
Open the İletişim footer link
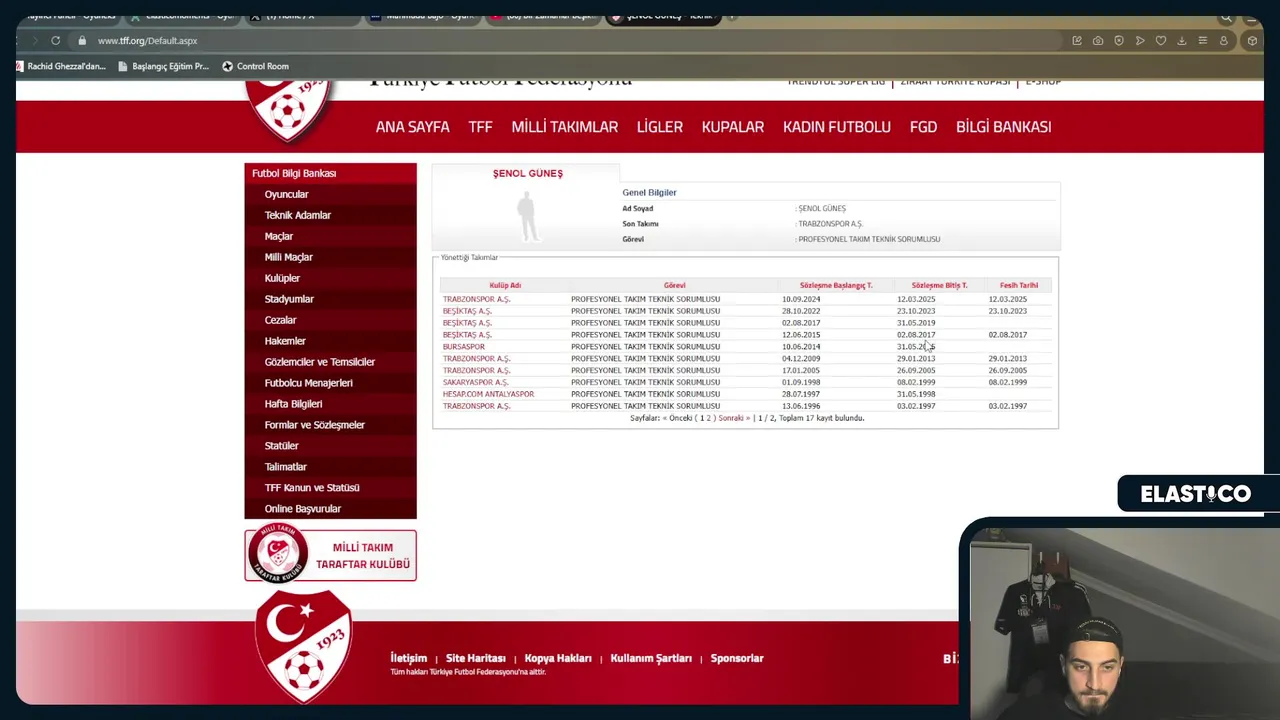pos(408,658)
